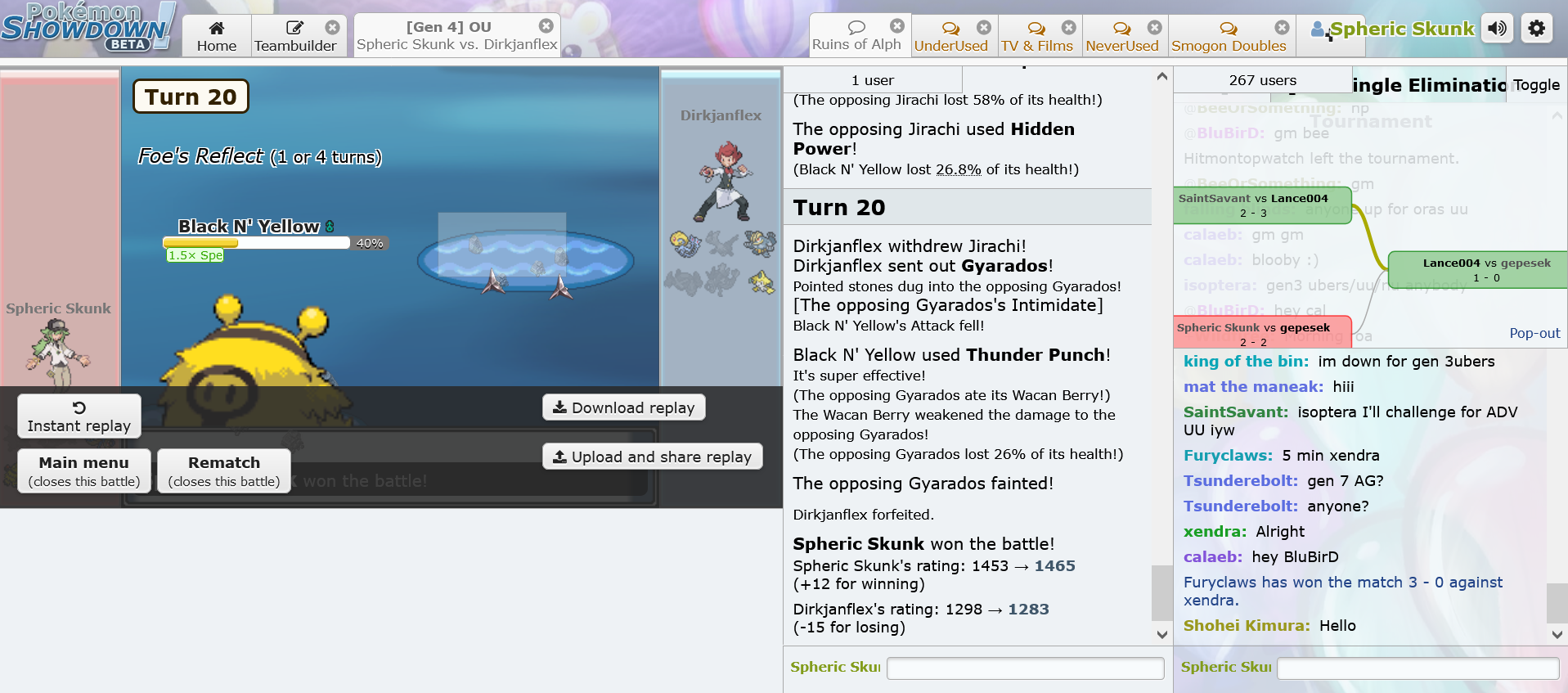Click Dirkjanflex's second team Pokemon icon

(721, 243)
